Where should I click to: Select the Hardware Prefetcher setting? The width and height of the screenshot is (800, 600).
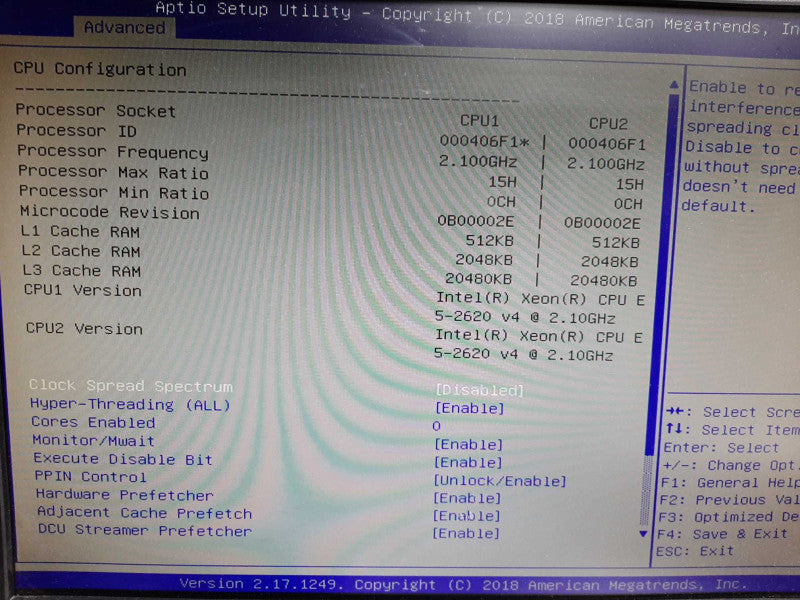pyautogui.click(x=124, y=494)
